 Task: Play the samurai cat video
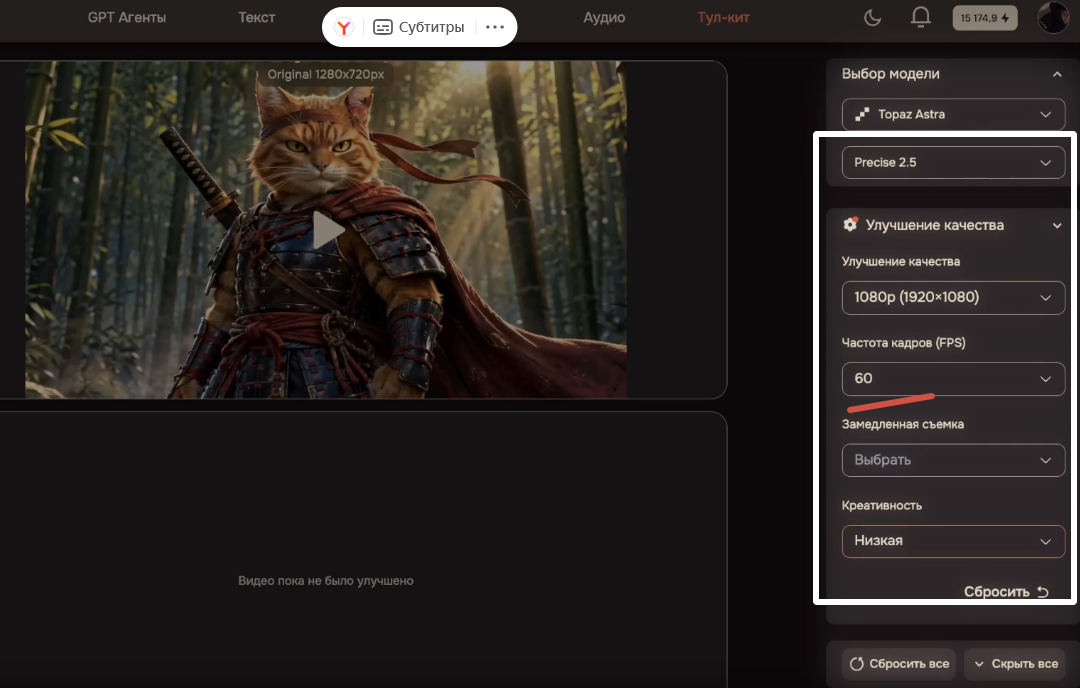[328, 229]
